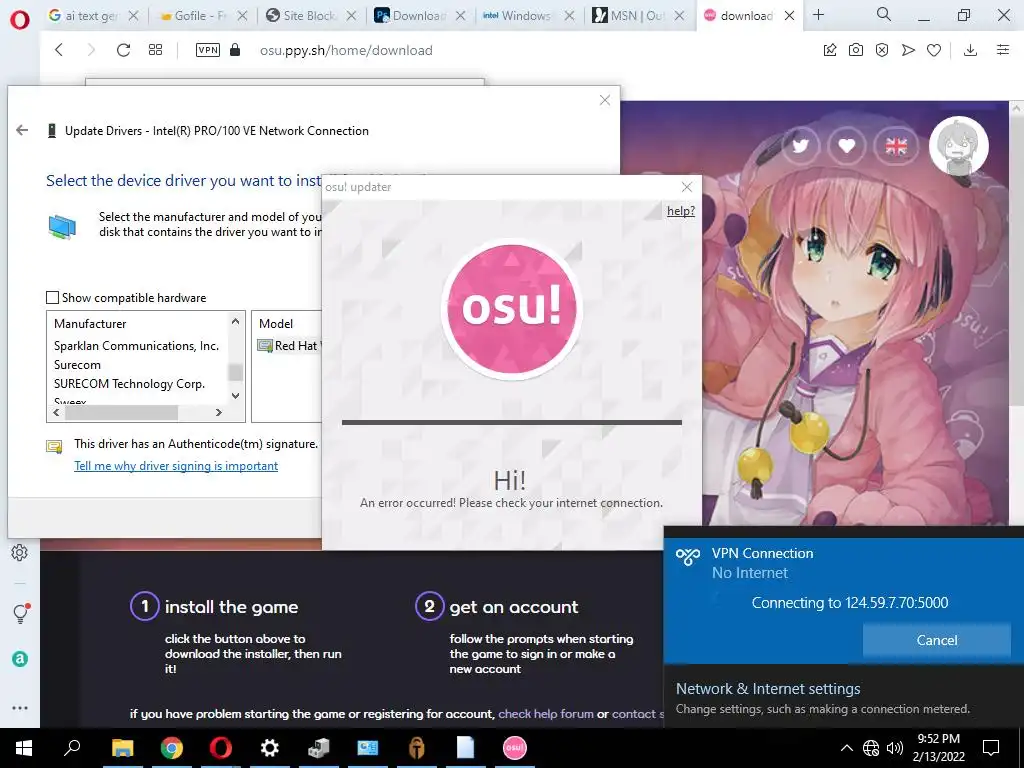Open volume control in system tray

click(895, 748)
